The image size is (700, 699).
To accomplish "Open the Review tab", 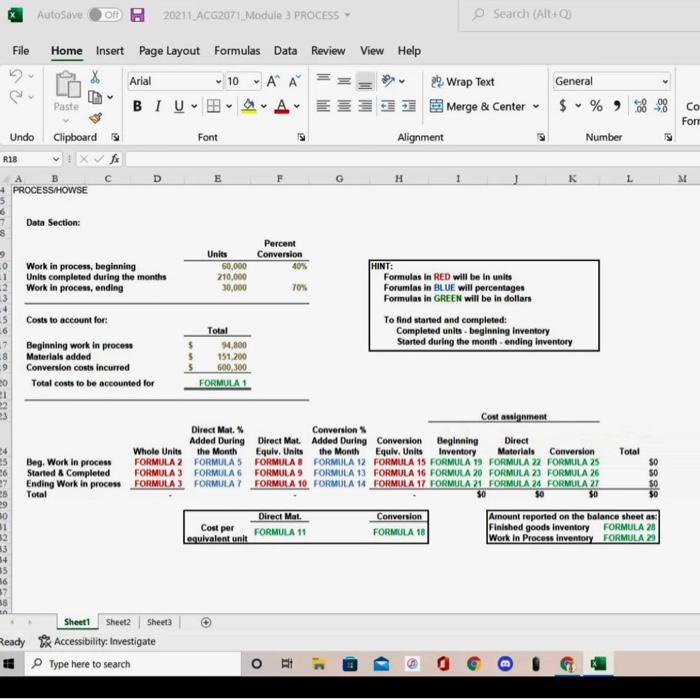I will click(328, 51).
